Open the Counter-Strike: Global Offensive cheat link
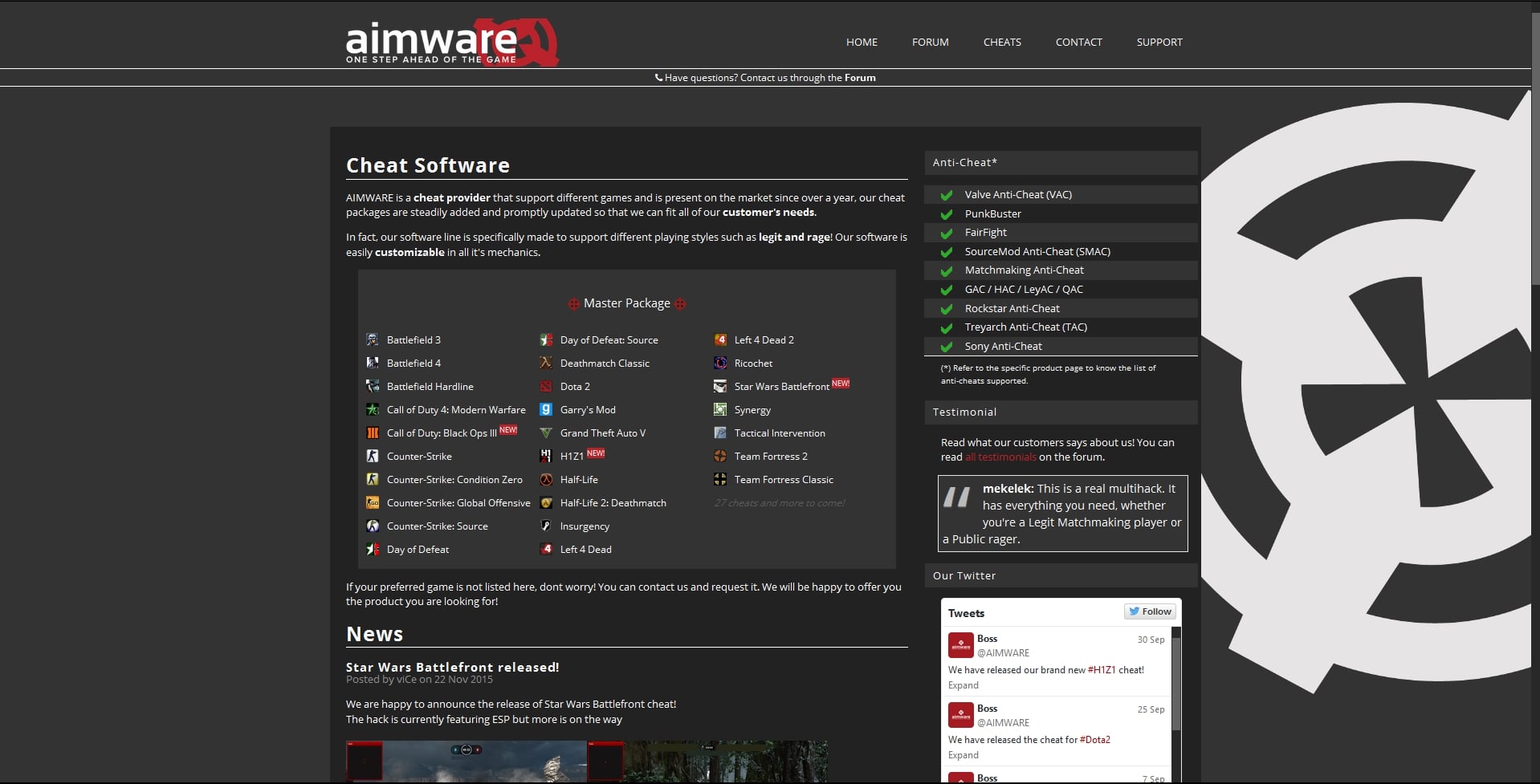 tap(458, 503)
